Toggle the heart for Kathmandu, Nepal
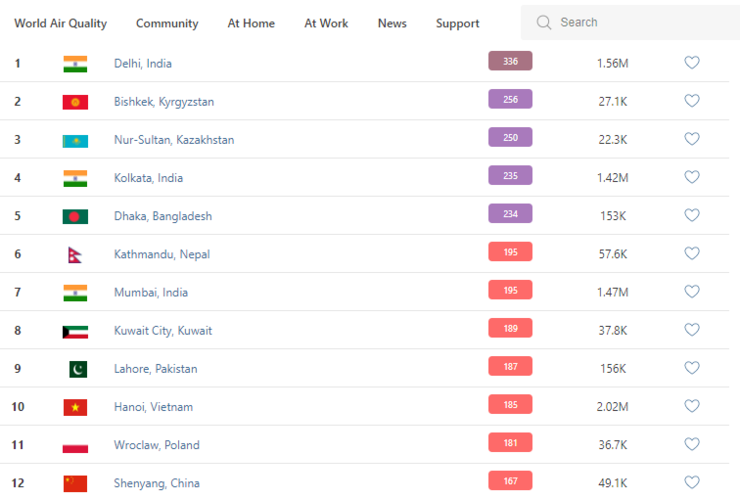740x500 pixels. click(x=692, y=254)
